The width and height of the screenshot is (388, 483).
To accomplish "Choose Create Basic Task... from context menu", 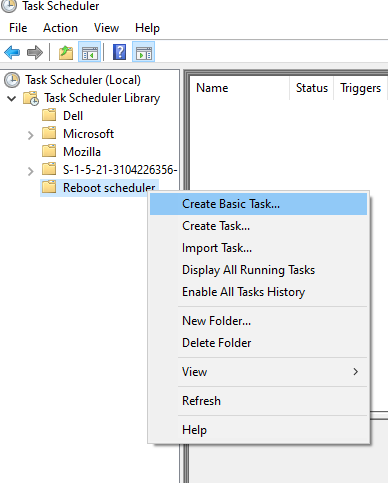I will coord(258,204).
